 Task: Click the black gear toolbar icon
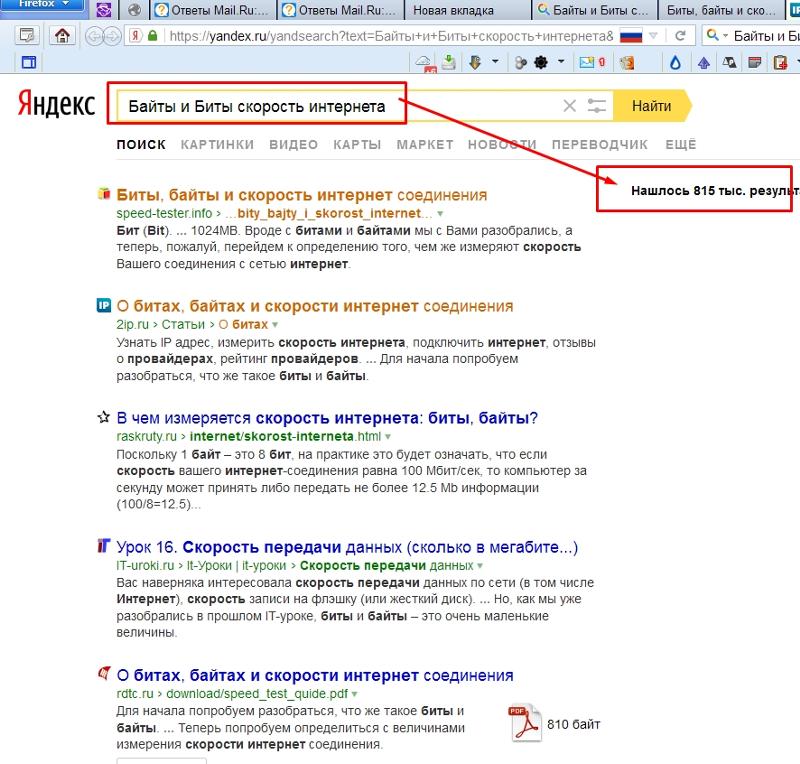tap(541, 63)
